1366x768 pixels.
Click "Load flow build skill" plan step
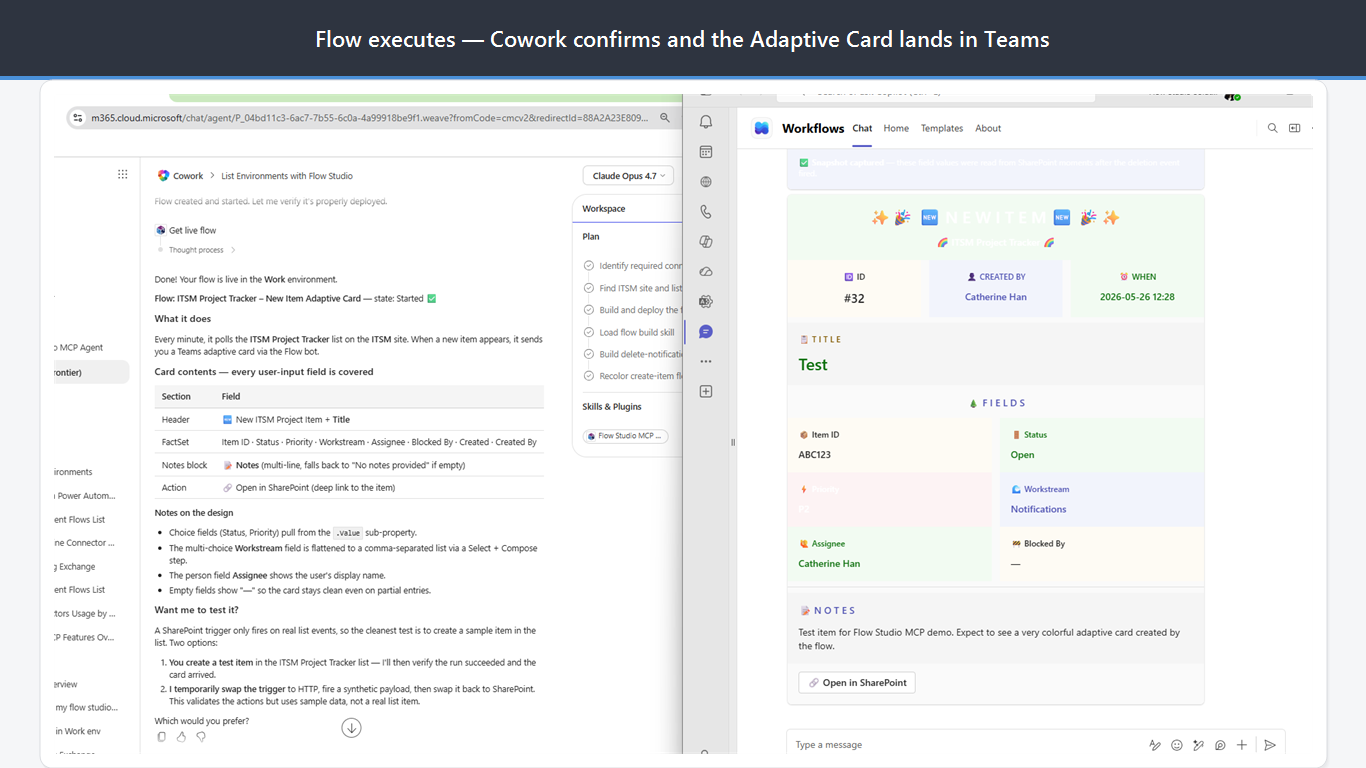636,332
